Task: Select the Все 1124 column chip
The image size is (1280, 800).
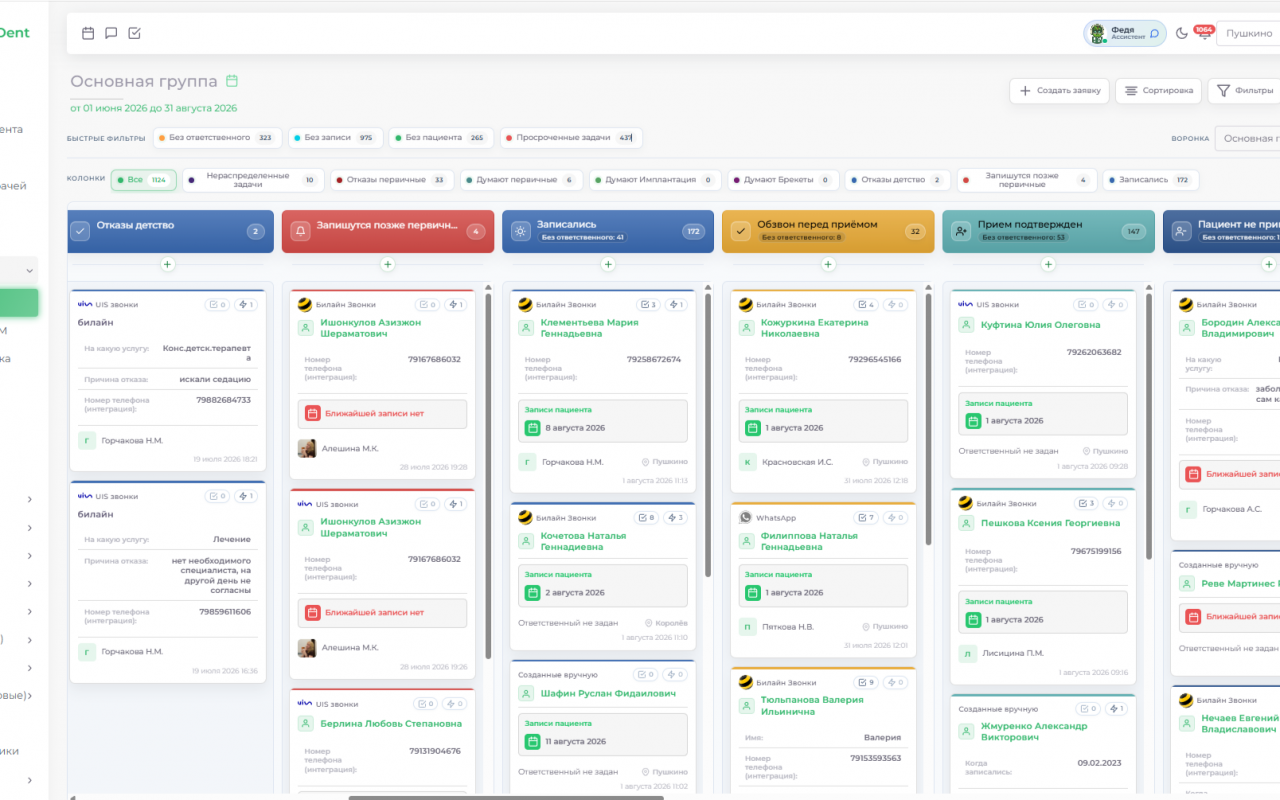Action: (x=144, y=180)
